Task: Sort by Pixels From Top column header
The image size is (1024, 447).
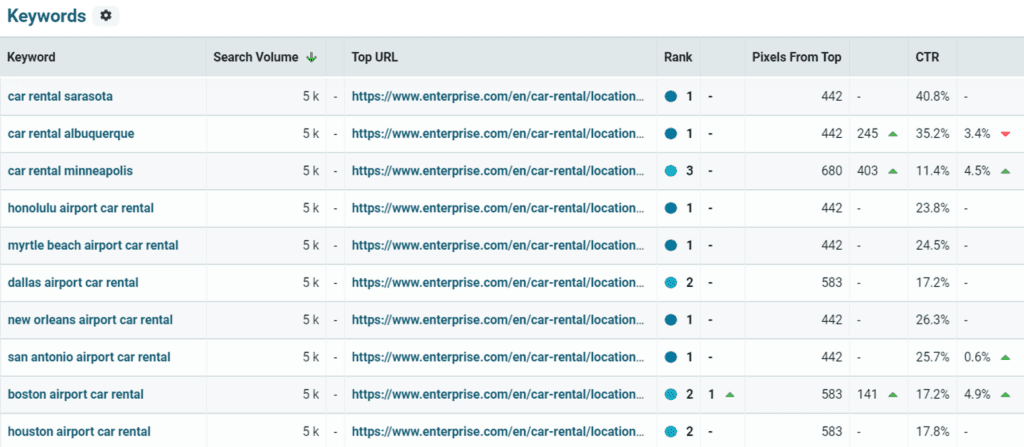Action: [x=796, y=57]
